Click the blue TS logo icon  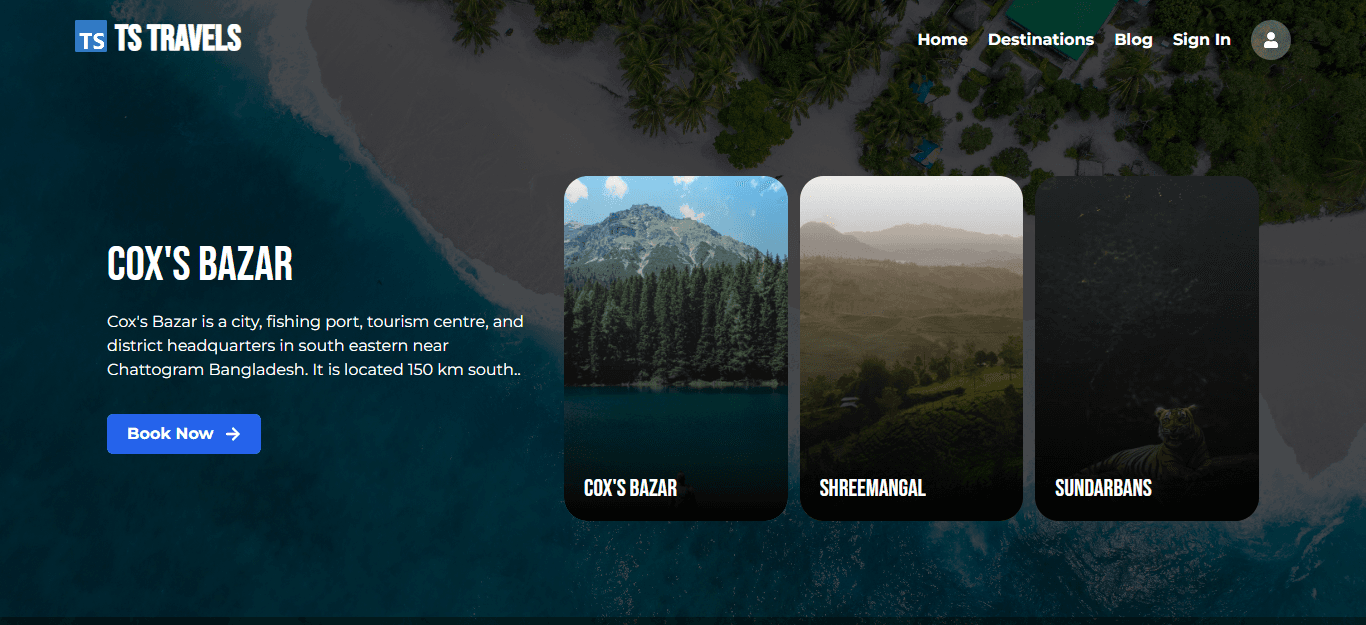[91, 37]
